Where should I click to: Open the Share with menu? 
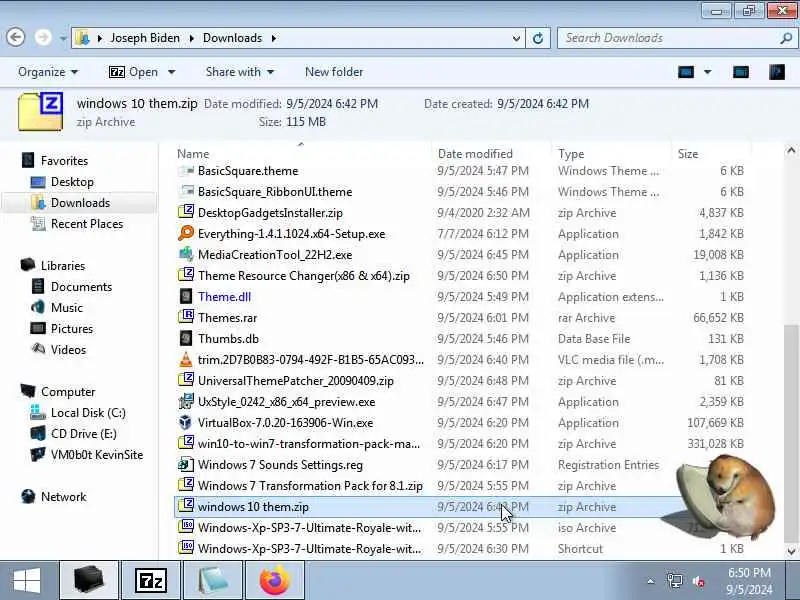tap(240, 72)
